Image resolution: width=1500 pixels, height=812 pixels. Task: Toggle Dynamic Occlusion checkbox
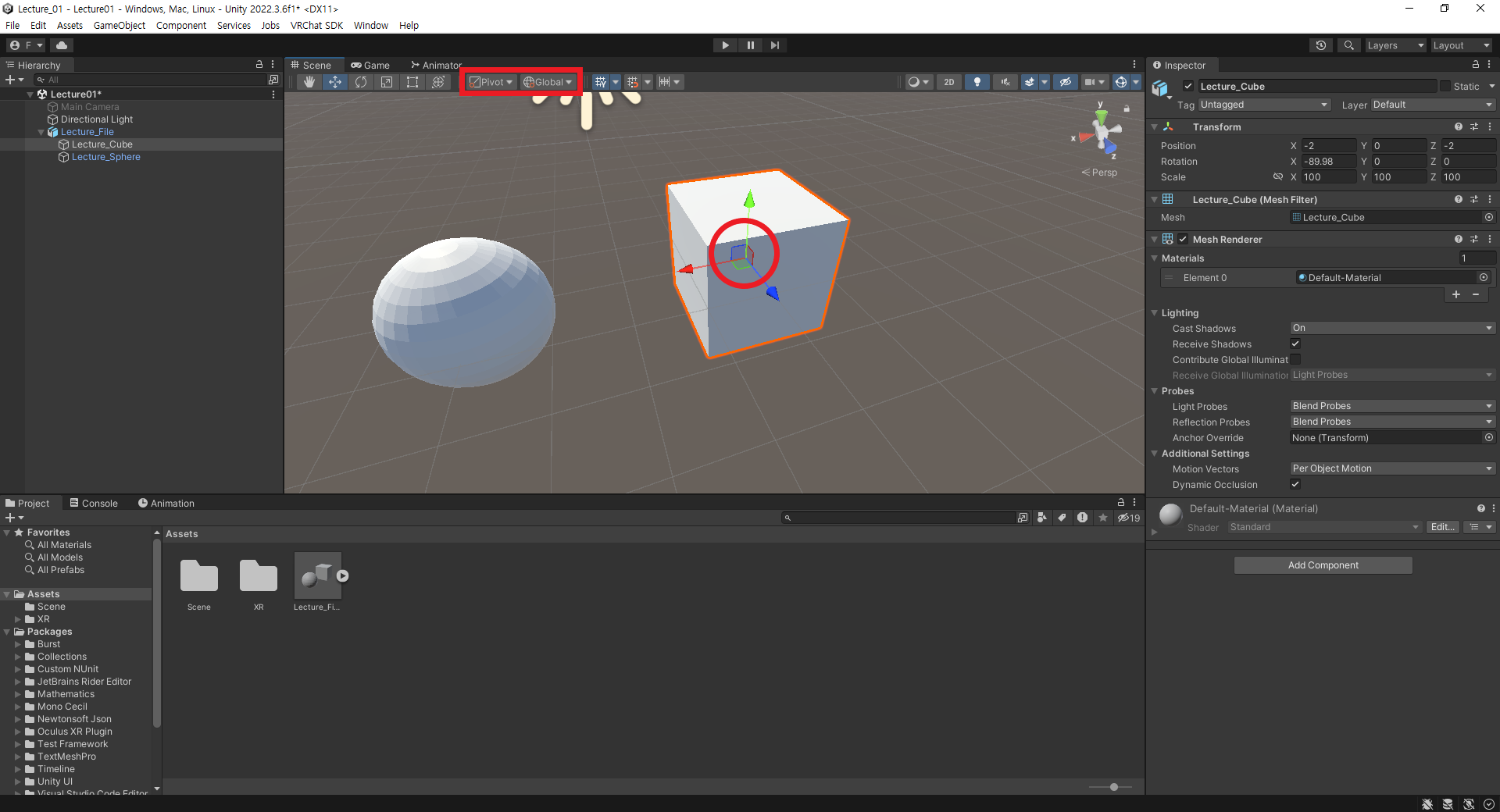pos(1295,484)
